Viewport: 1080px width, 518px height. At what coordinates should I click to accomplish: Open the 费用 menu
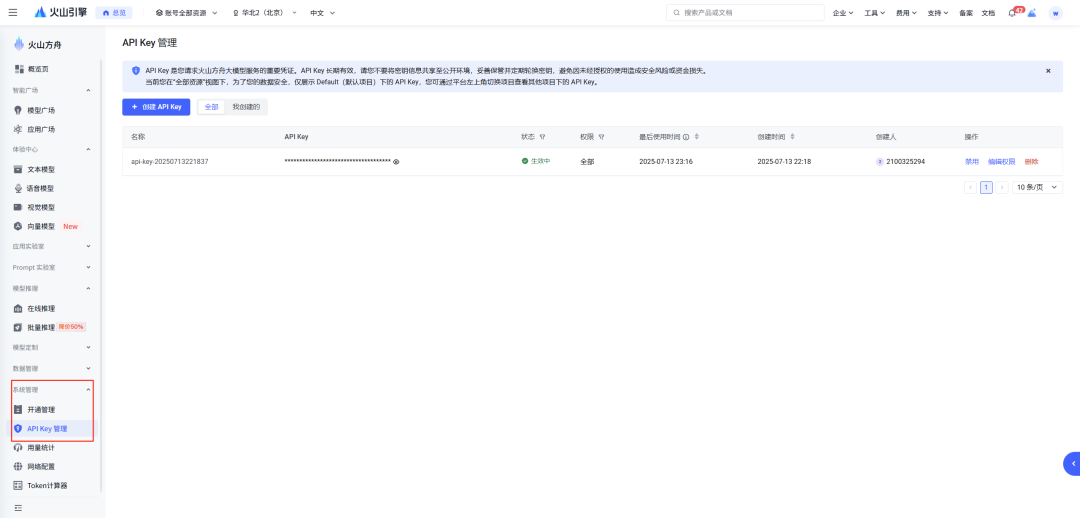click(x=906, y=12)
